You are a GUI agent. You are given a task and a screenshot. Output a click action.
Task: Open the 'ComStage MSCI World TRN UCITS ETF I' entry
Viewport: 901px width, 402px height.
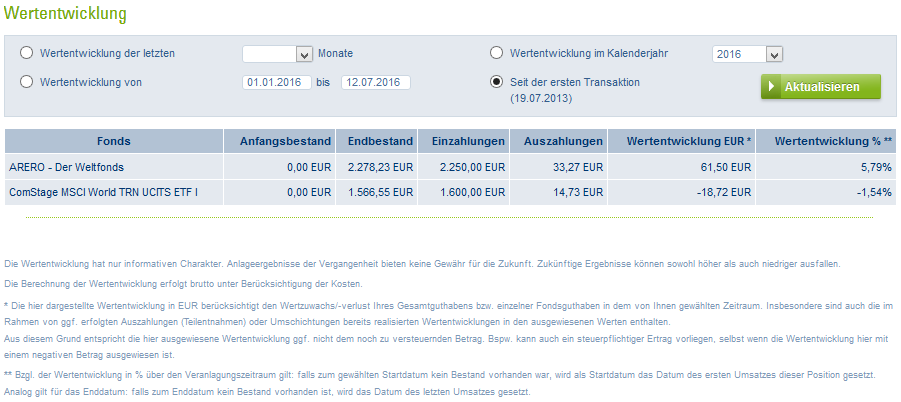[103, 191]
